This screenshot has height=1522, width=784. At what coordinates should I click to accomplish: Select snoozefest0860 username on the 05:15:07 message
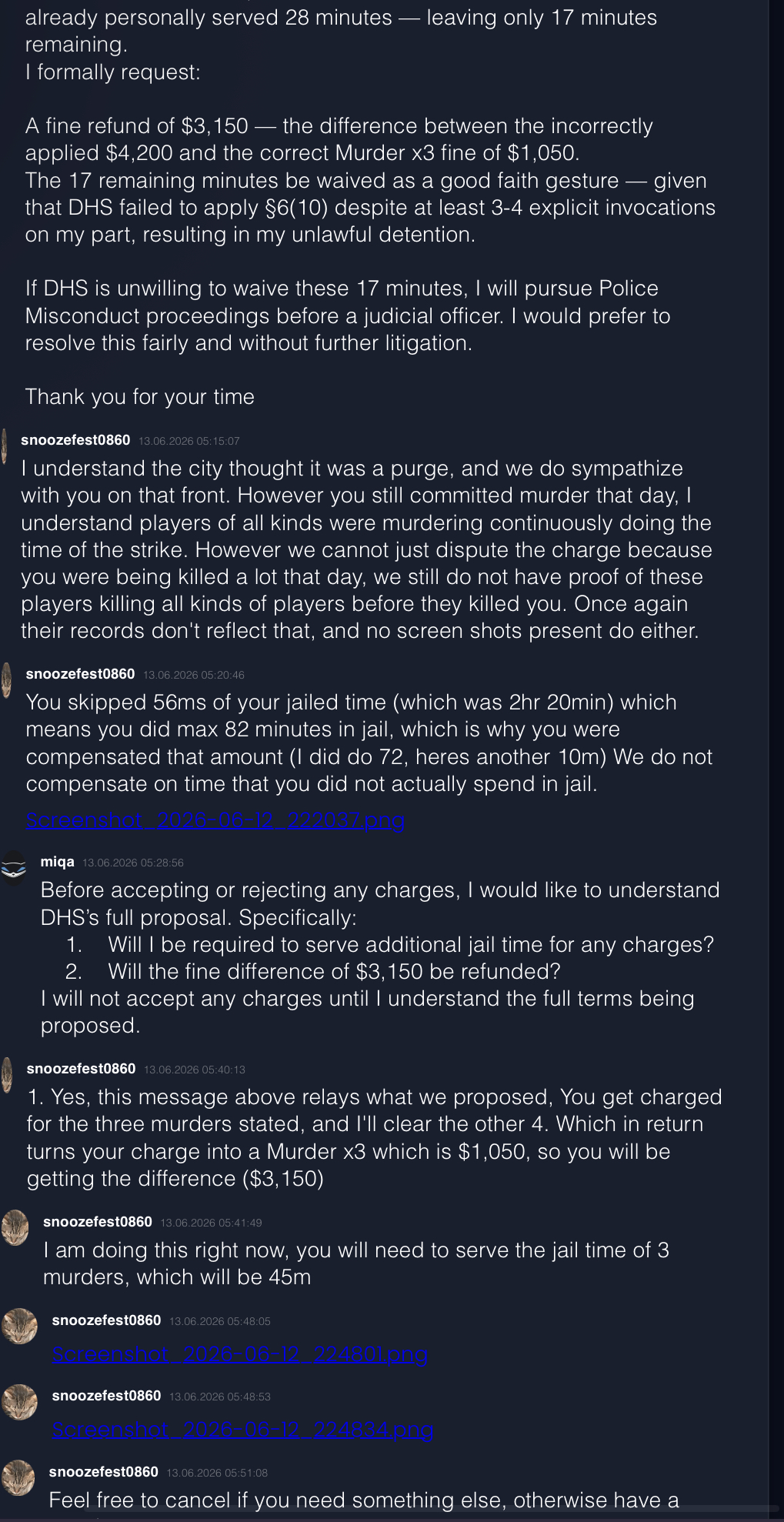pos(75,440)
